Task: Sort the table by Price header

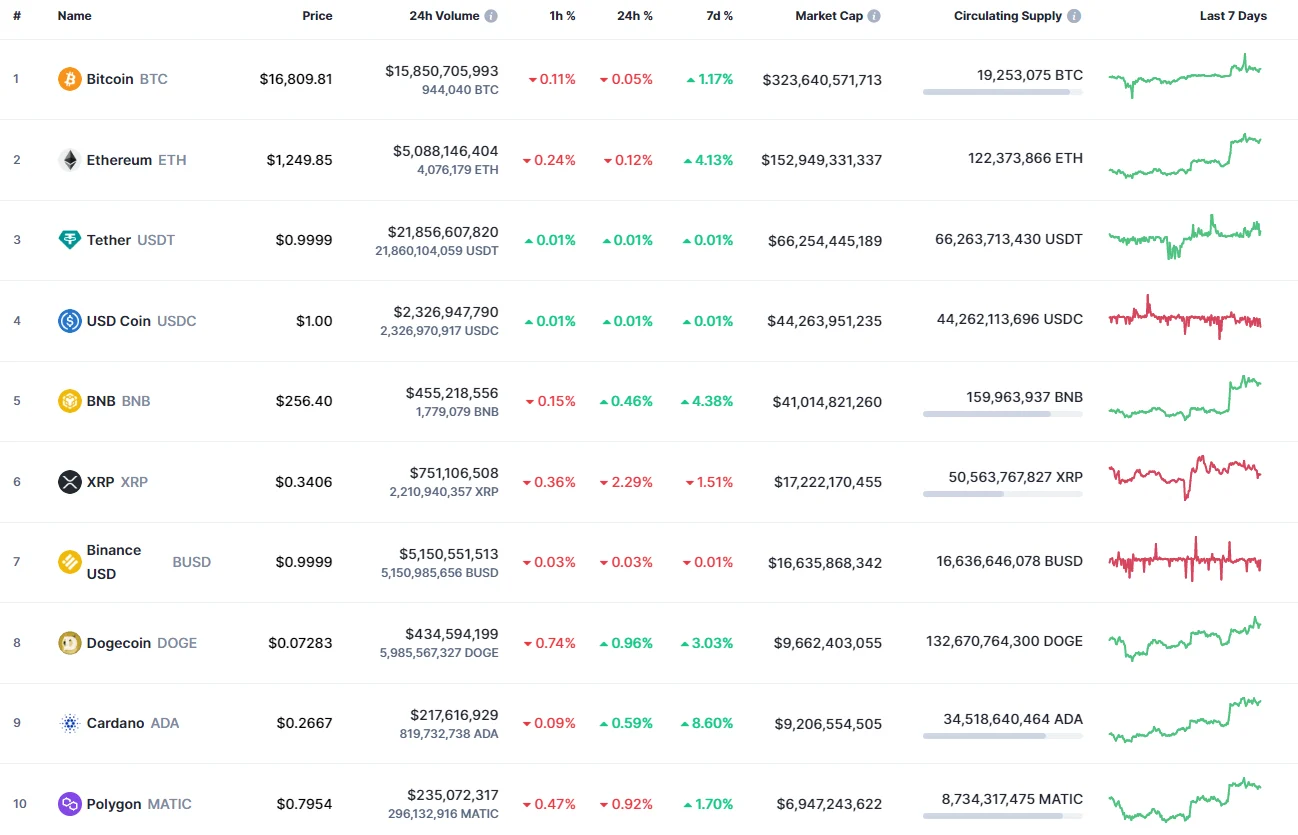Action: (317, 15)
